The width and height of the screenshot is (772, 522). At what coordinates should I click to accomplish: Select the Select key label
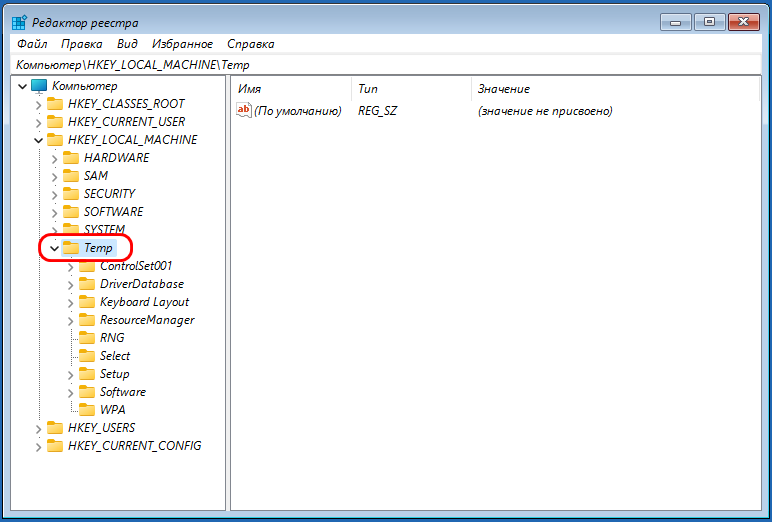point(115,356)
